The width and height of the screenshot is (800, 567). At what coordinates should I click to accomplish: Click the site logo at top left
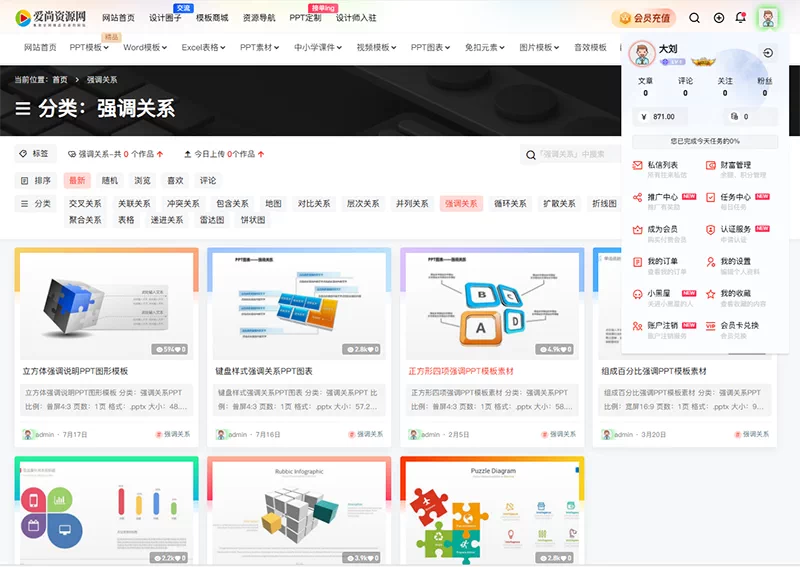pyautogui.click(x=51, y=18)
